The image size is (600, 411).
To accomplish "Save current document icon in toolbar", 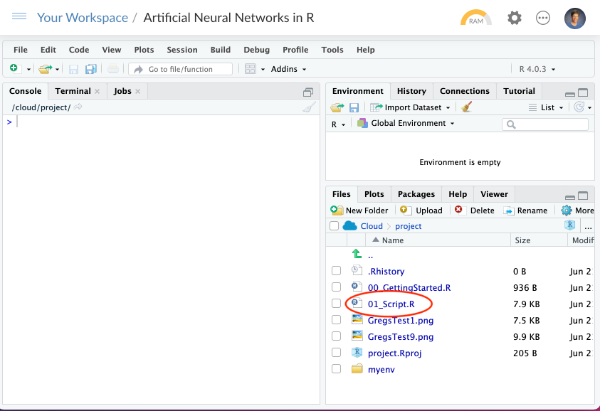I will [x=73, y=69].
